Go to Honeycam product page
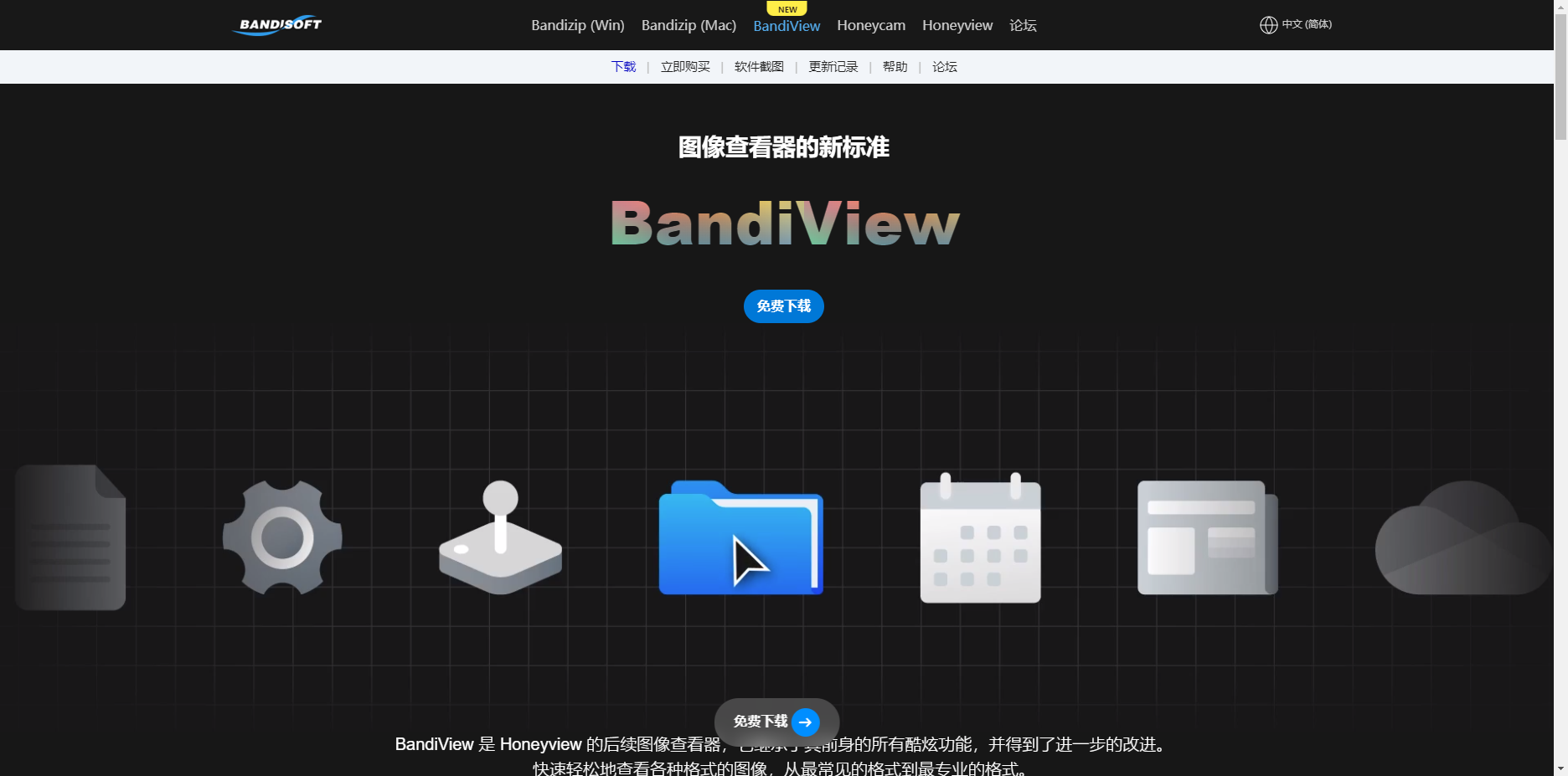The width and height of the screenshot is (1568, 776). coord(871,25)
